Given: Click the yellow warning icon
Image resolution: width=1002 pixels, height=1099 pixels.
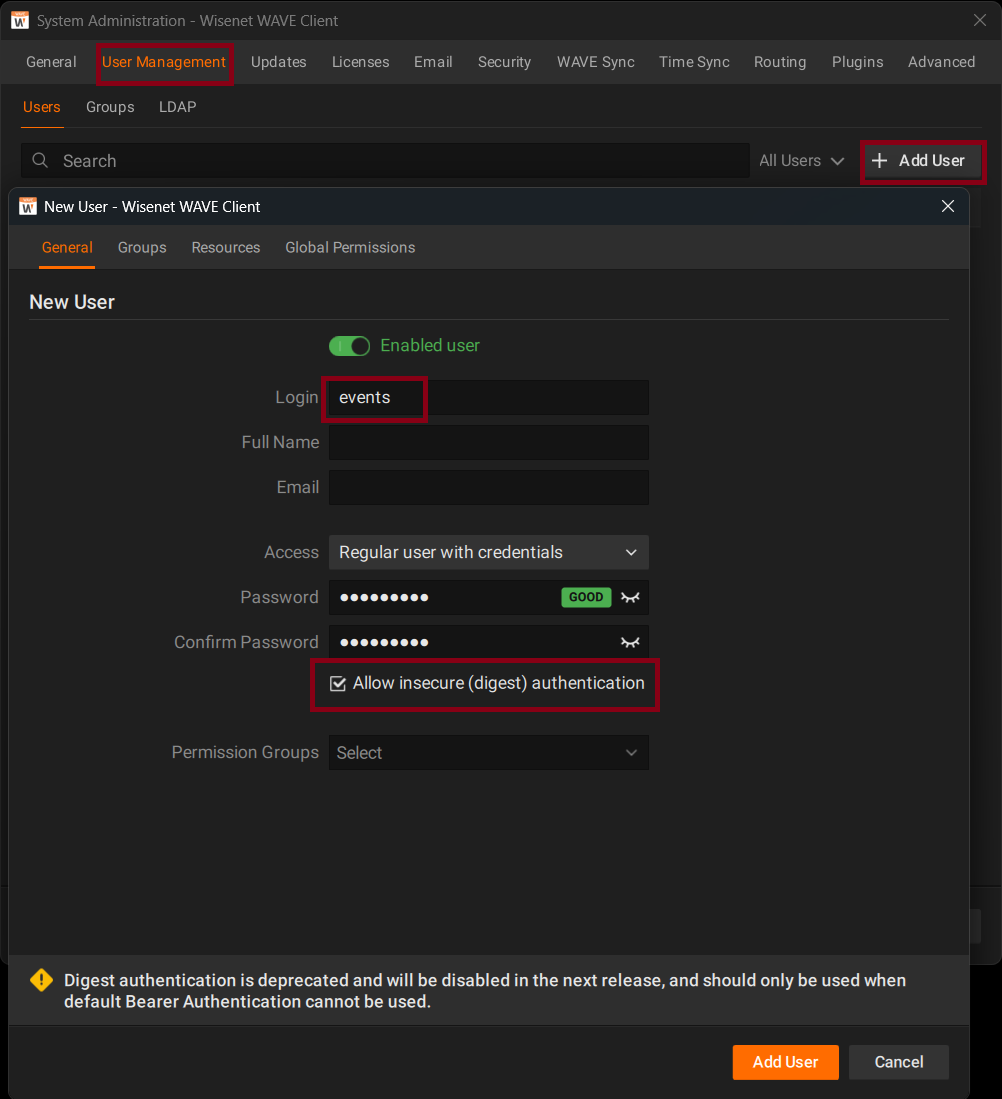Looking at the screenshot, I should coord(41,980).
